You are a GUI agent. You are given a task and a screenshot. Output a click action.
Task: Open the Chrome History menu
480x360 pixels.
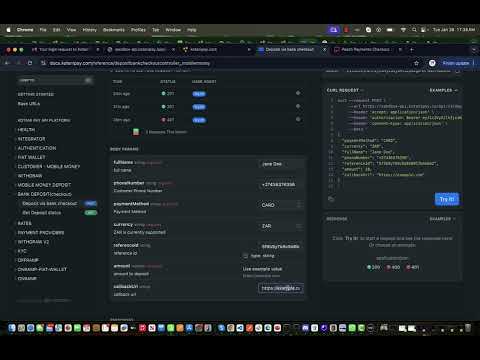pos(89,30)
